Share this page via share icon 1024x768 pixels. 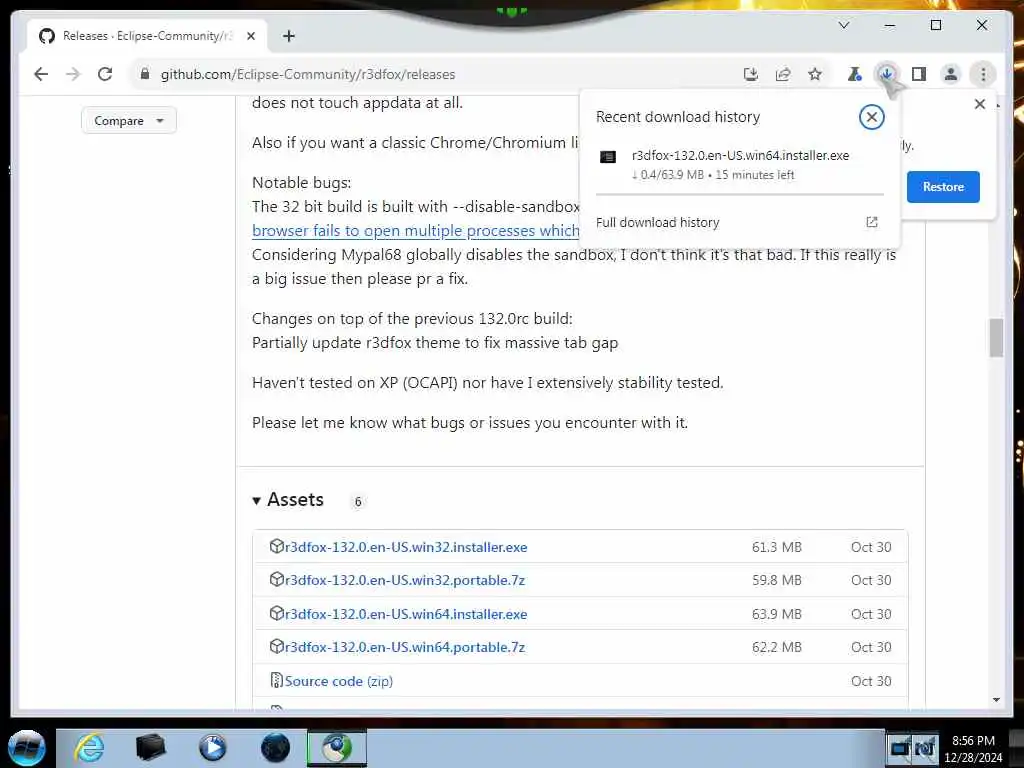coord(783,74)
